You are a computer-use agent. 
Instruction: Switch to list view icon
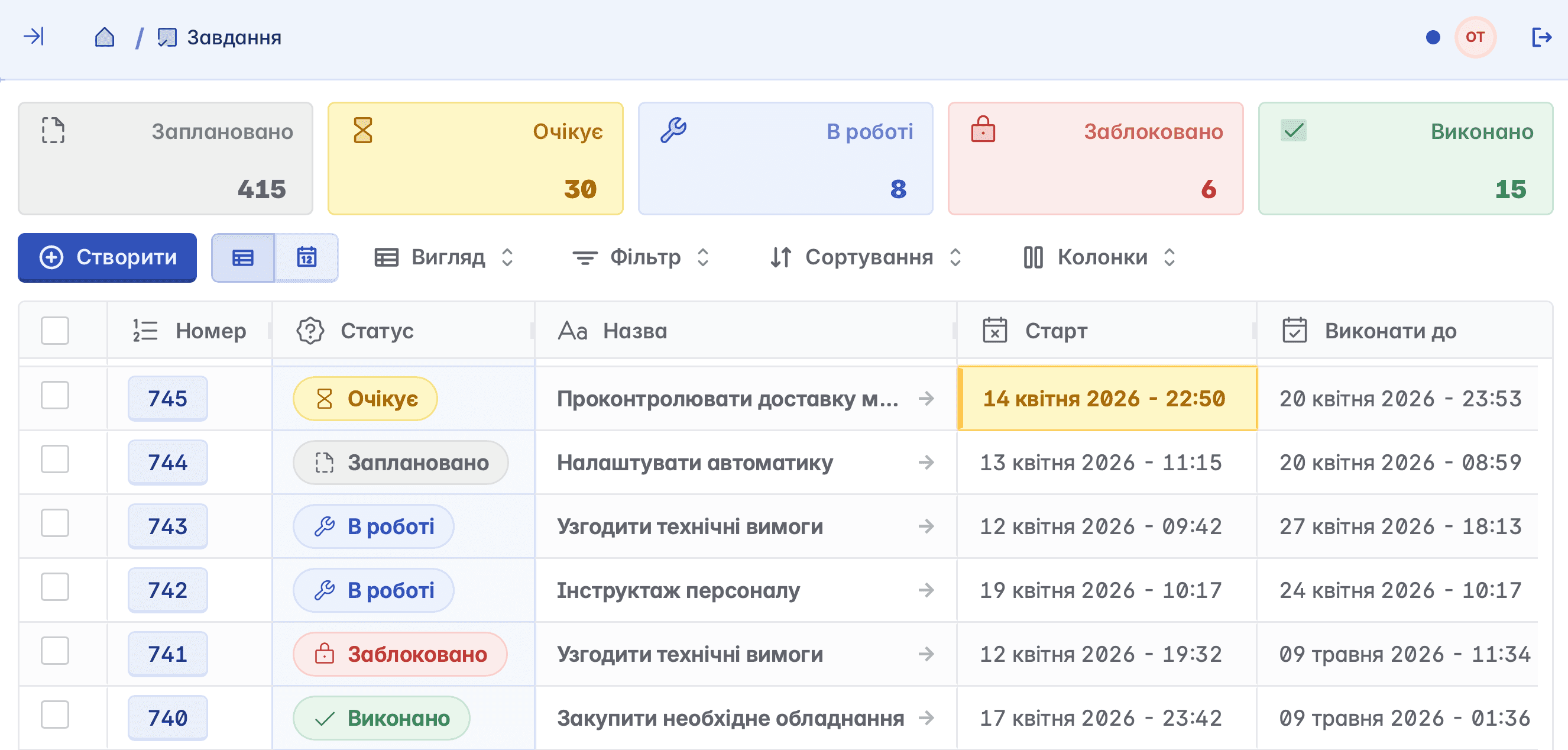pos(243,257)
